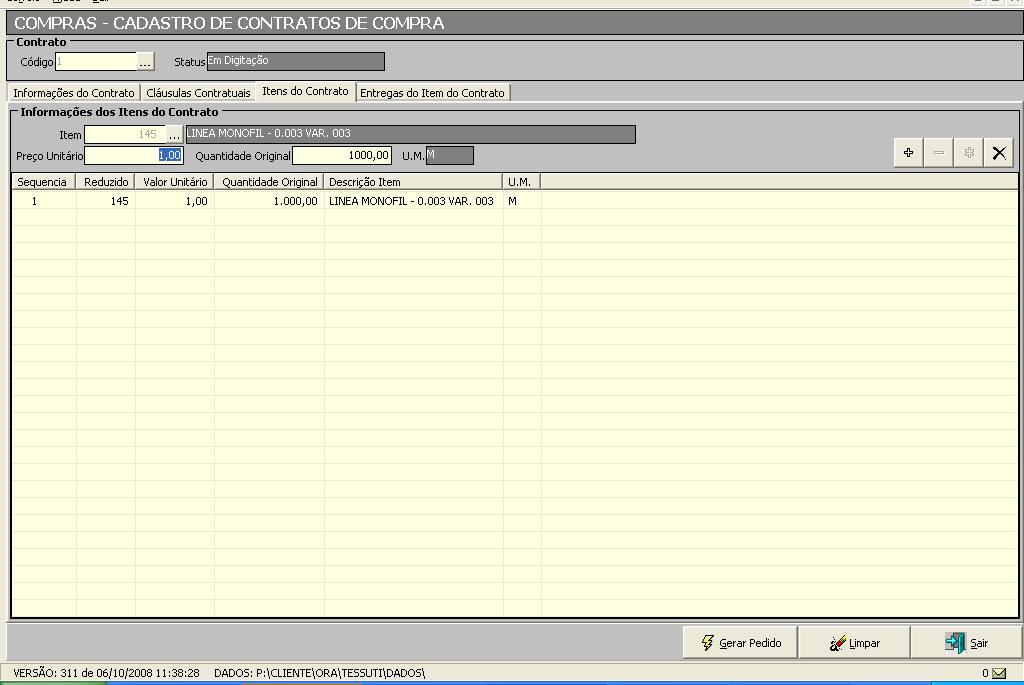1024x685 pixels.
Task: Click the Código input field
Action: click(x=95, y=62)
